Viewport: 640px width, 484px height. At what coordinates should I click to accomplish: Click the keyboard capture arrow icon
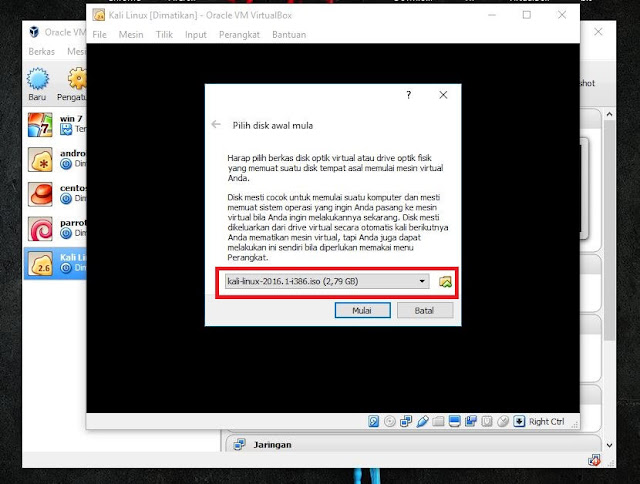519,421
